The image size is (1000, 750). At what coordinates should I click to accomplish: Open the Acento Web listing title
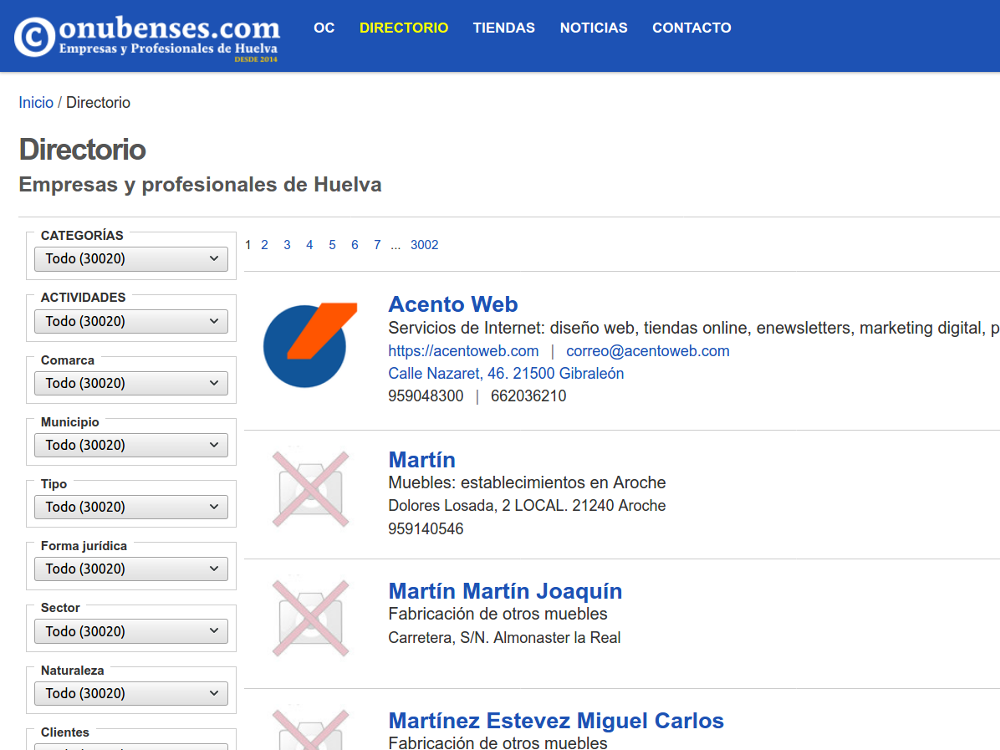[x=453, y=304]
